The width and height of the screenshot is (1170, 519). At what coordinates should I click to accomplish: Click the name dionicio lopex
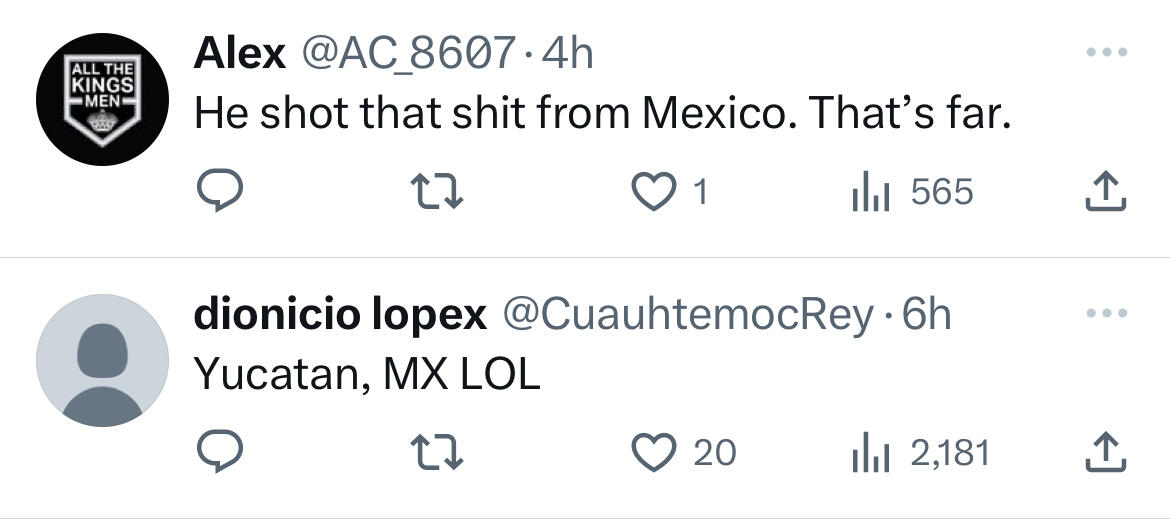[x=339, y=315]
